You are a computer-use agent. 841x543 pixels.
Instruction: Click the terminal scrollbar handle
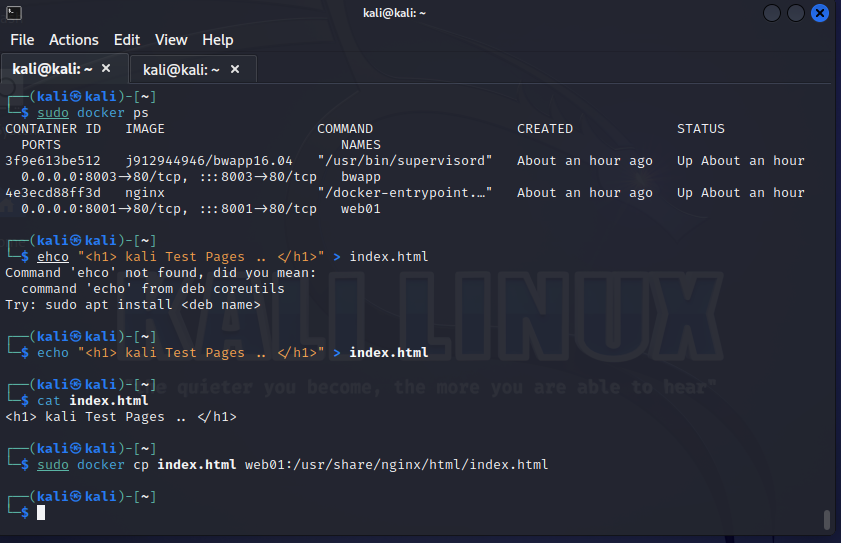827,519
